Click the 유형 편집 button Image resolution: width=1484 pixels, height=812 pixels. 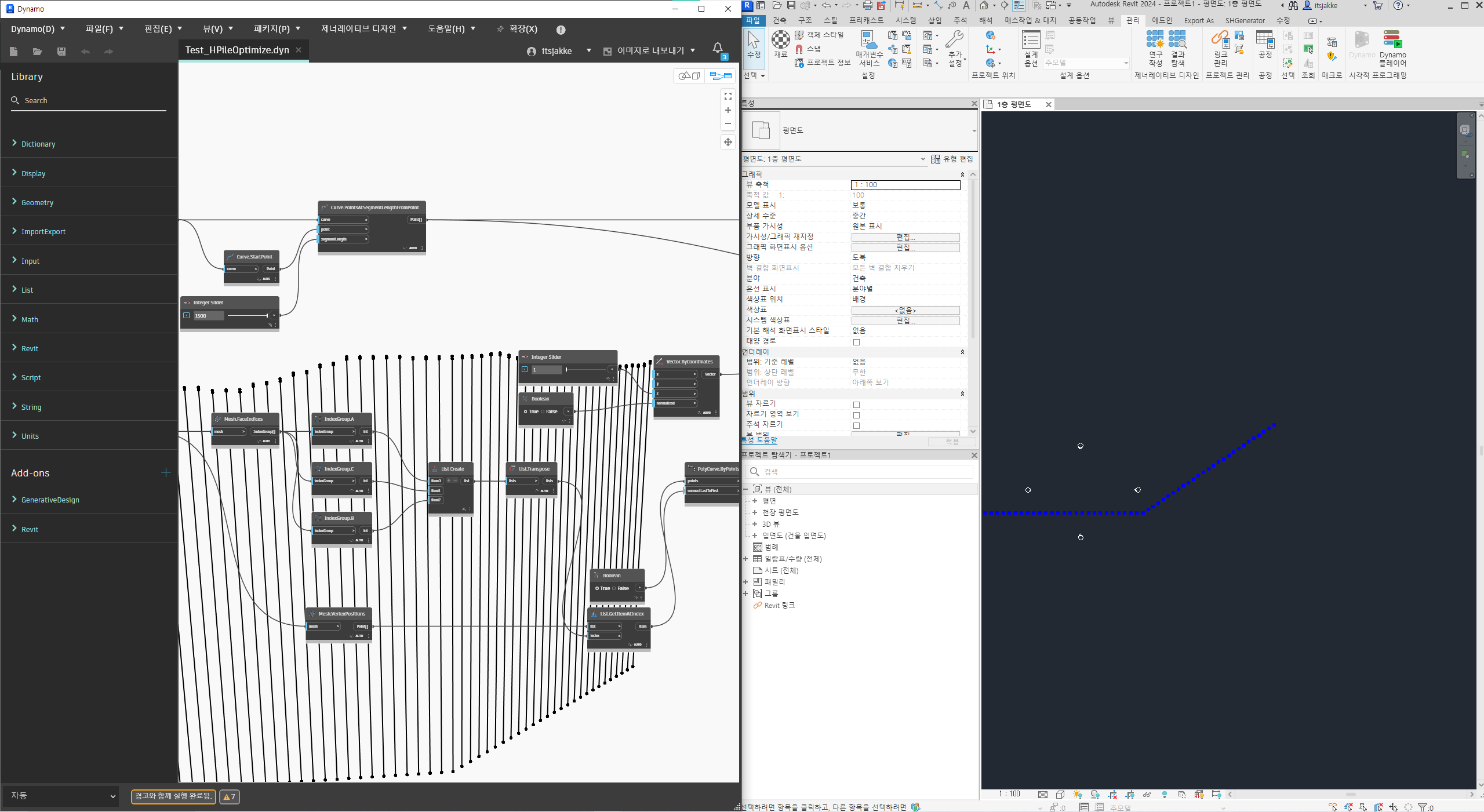pyautogui.click(x=952, y=159)
